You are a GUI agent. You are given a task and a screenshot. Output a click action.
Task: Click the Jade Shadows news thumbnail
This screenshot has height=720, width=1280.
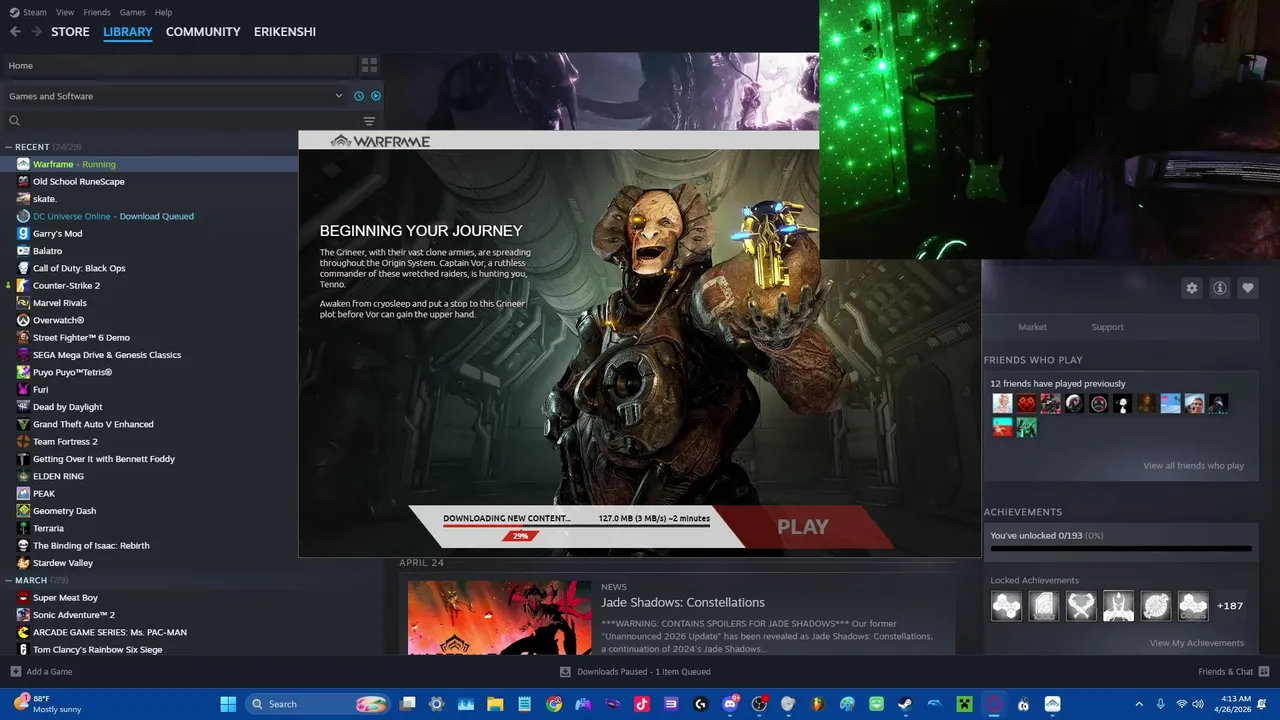coord(499,618)
